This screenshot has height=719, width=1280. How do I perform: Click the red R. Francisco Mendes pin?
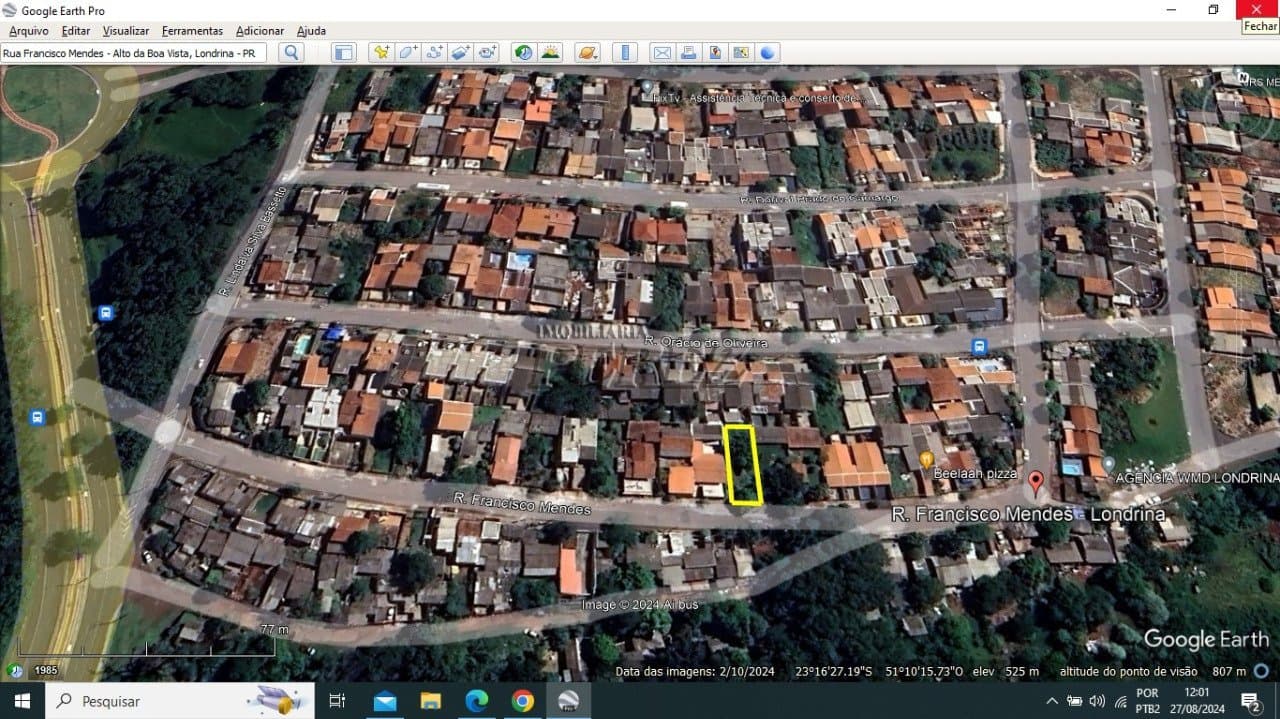pos(1036,482)
